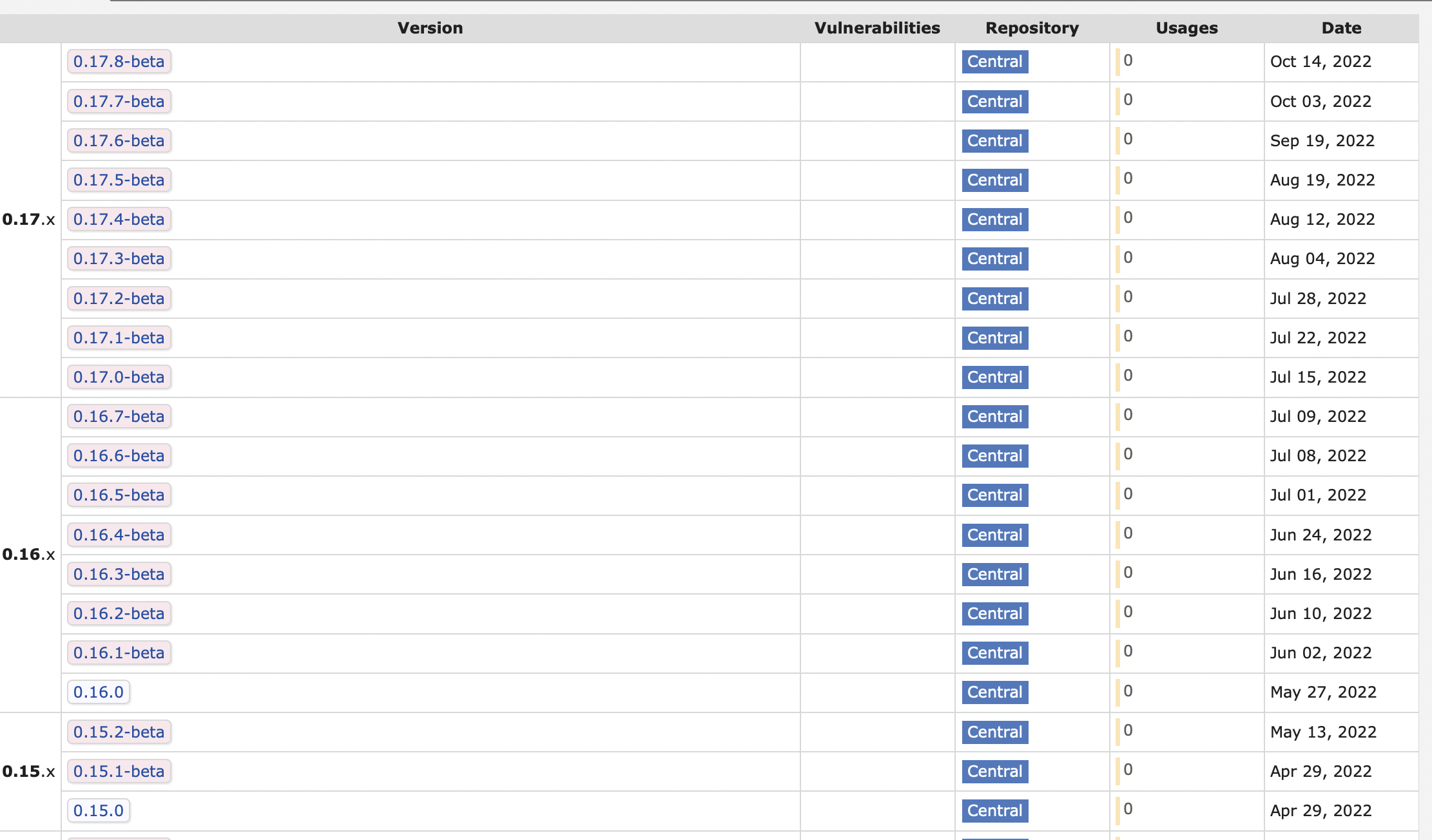
Task: Click the Version column header
Action: (x=430, y=28)
